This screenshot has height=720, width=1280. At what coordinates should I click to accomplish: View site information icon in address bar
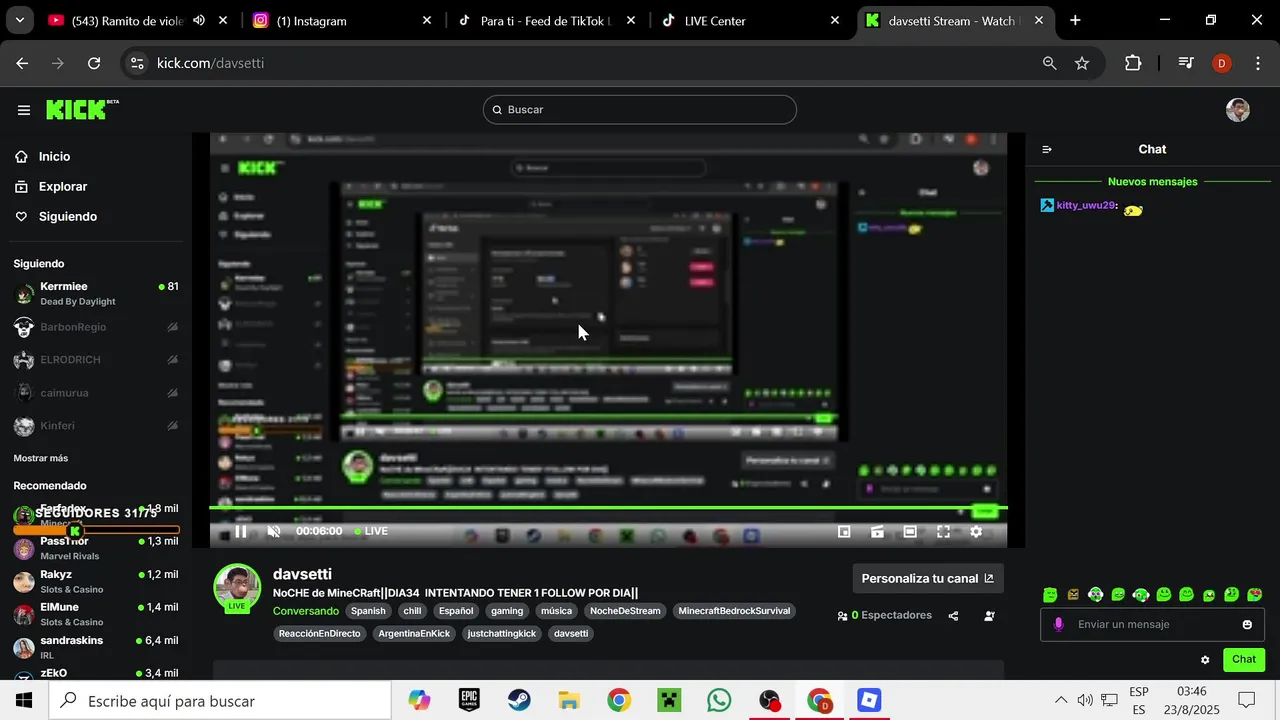click(137, 63)
